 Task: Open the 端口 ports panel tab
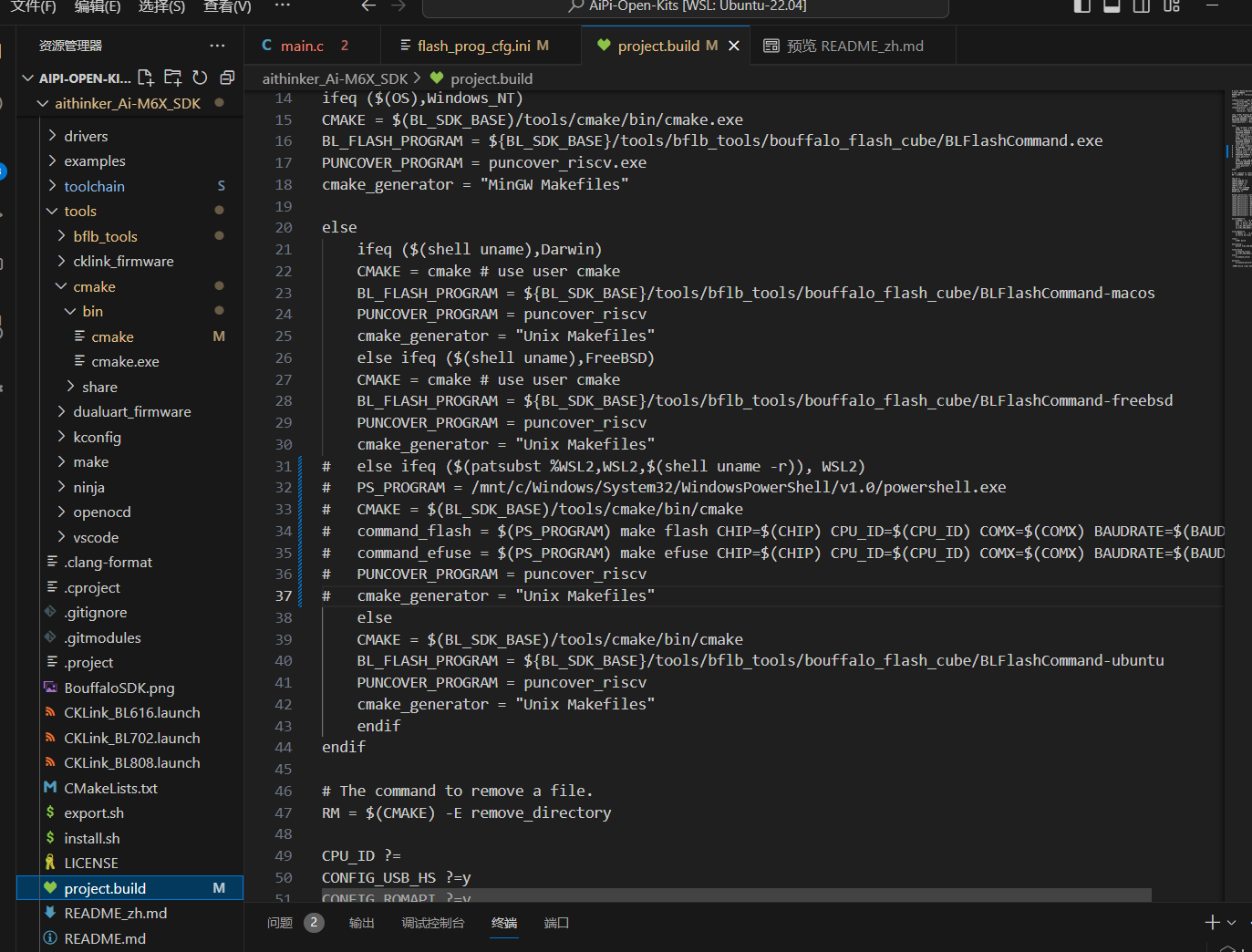coord(556,923)
